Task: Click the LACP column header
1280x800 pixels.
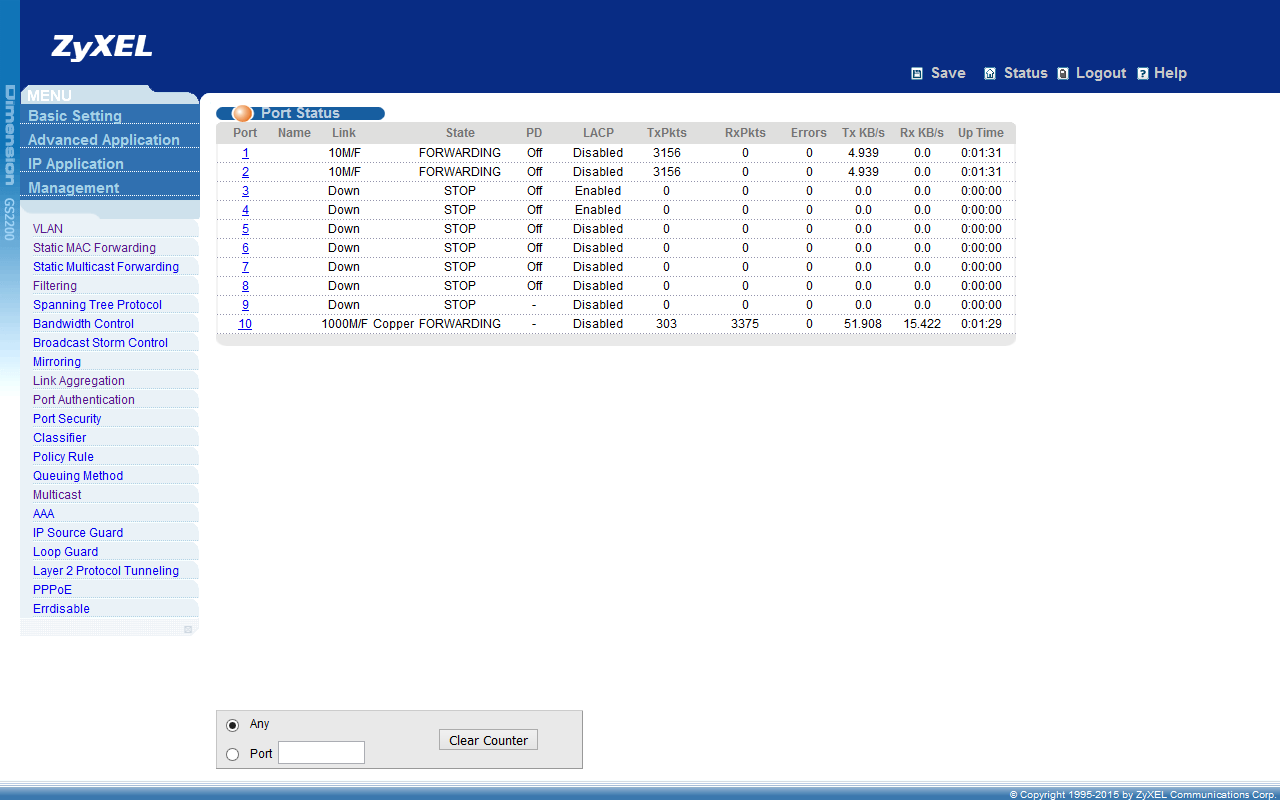Action: point(598,133)
